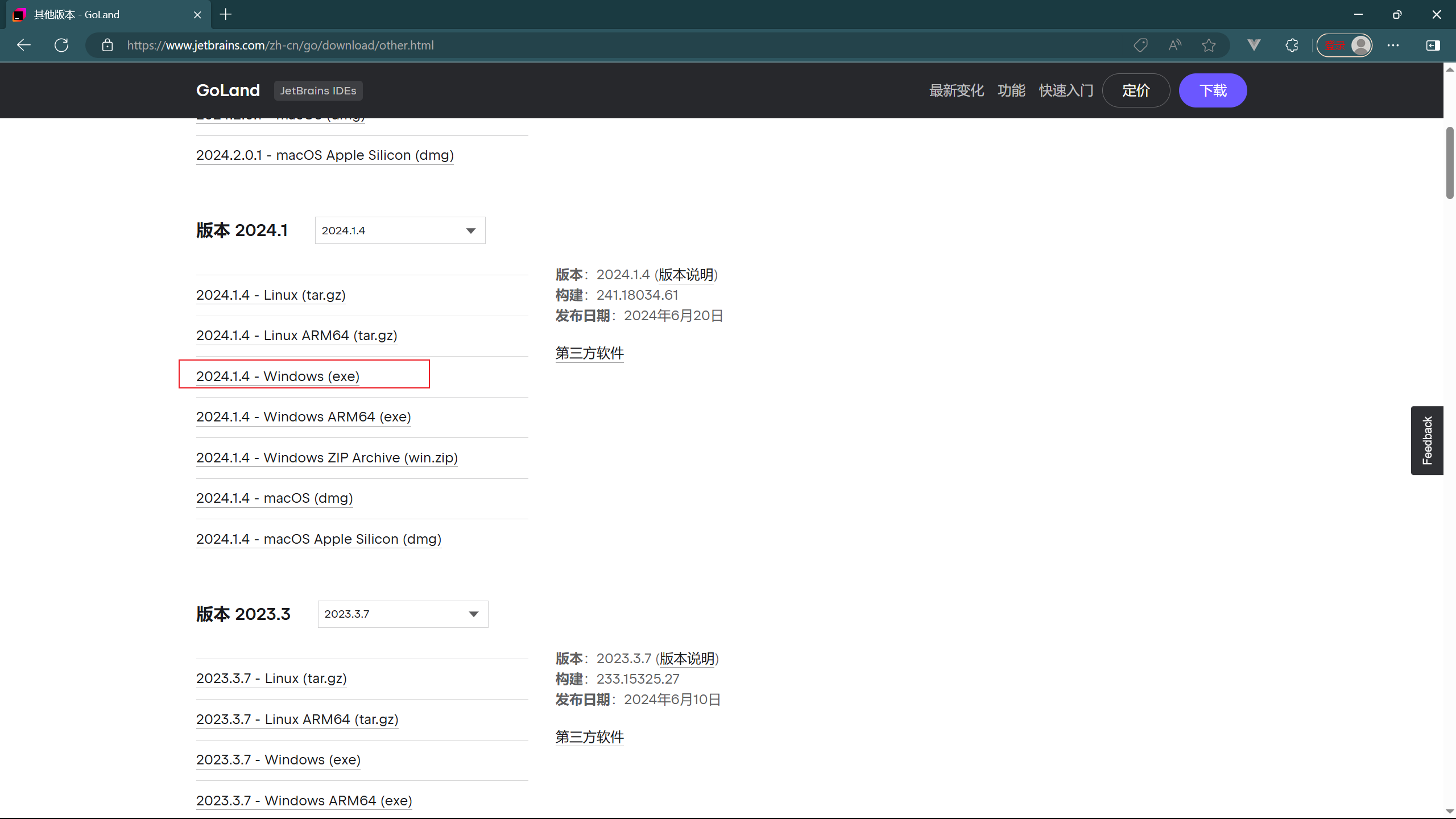Open 第三方软件 link for 2023.3.7
The image size is (1456, 819).
589,737
